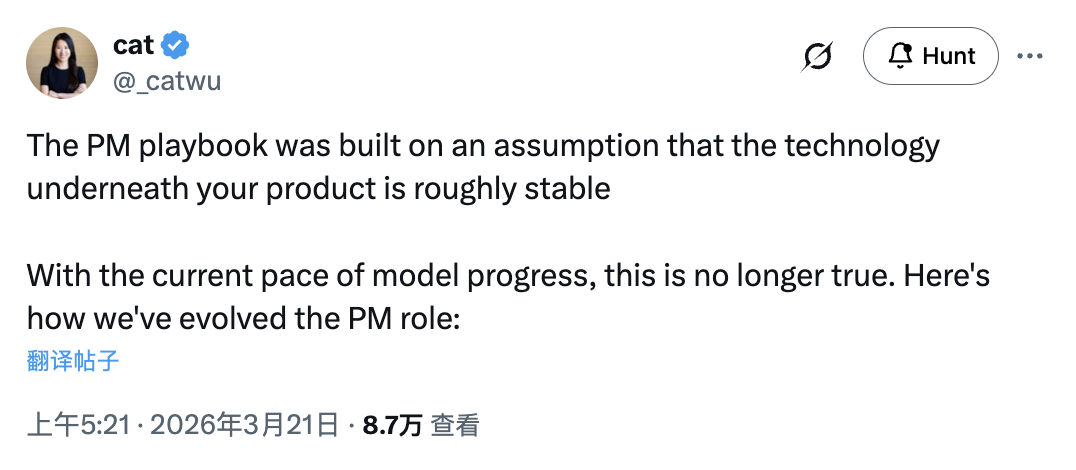The image size is (1076, 470).
Task: Click the display name "cat"
Action: click(133, 45)
